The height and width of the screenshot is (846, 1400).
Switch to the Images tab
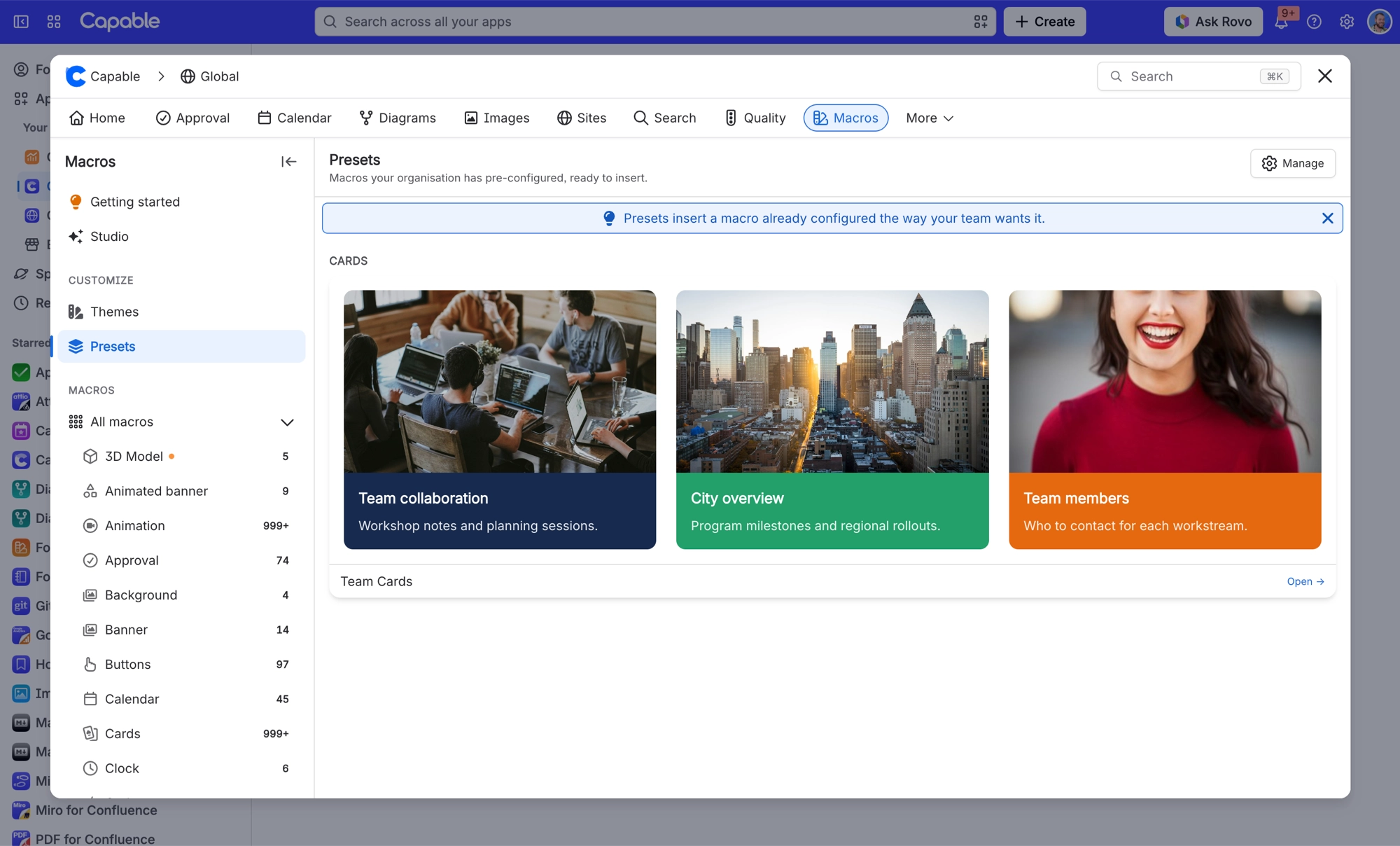click(x=497, y=118)
